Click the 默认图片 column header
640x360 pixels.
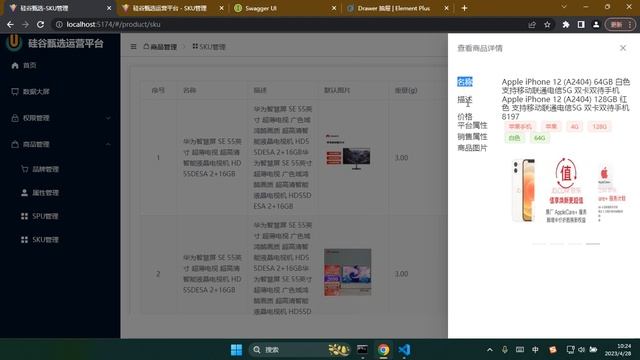[337, 90]
